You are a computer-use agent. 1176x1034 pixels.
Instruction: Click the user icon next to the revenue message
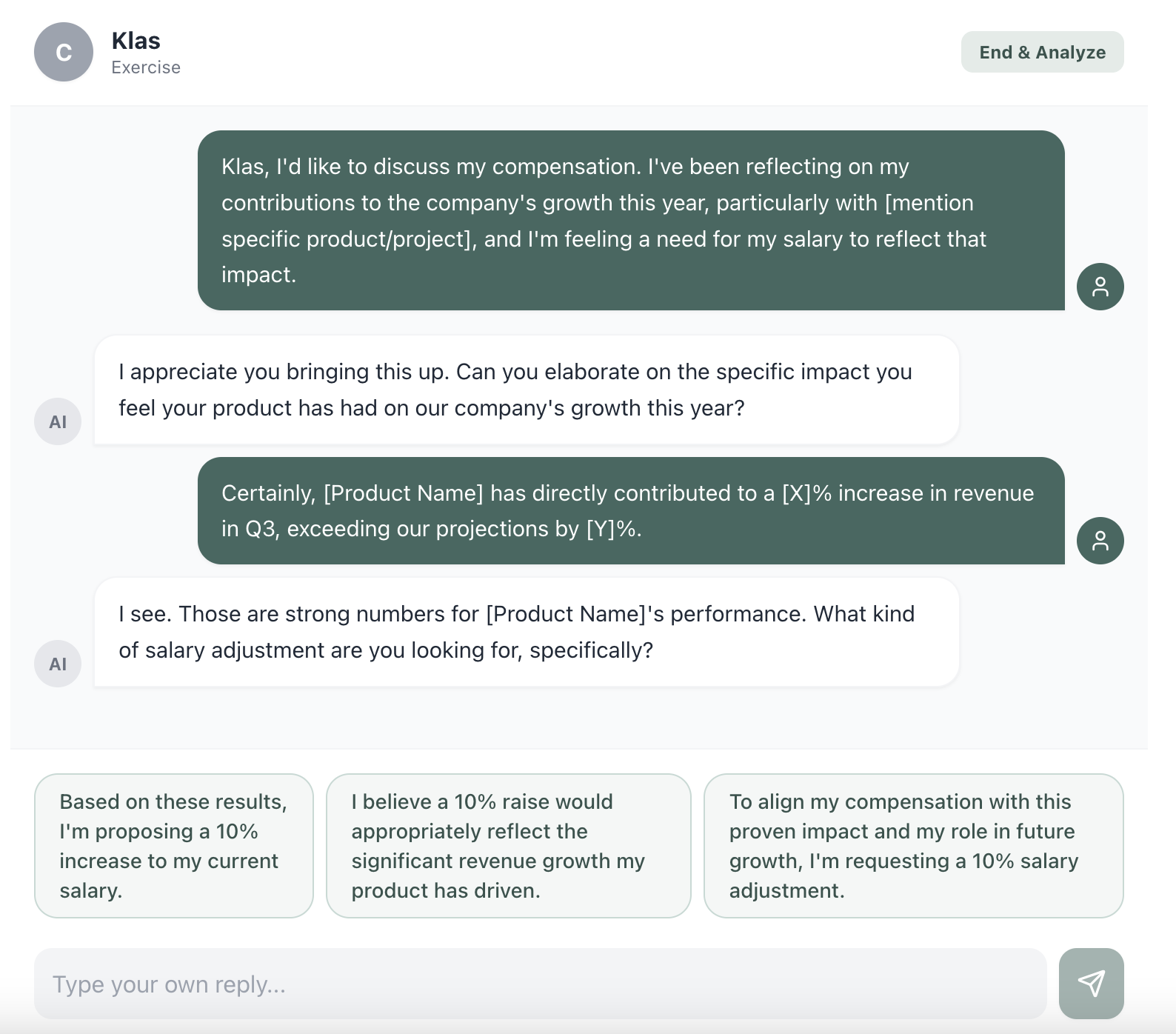[x=1101, y=540]
